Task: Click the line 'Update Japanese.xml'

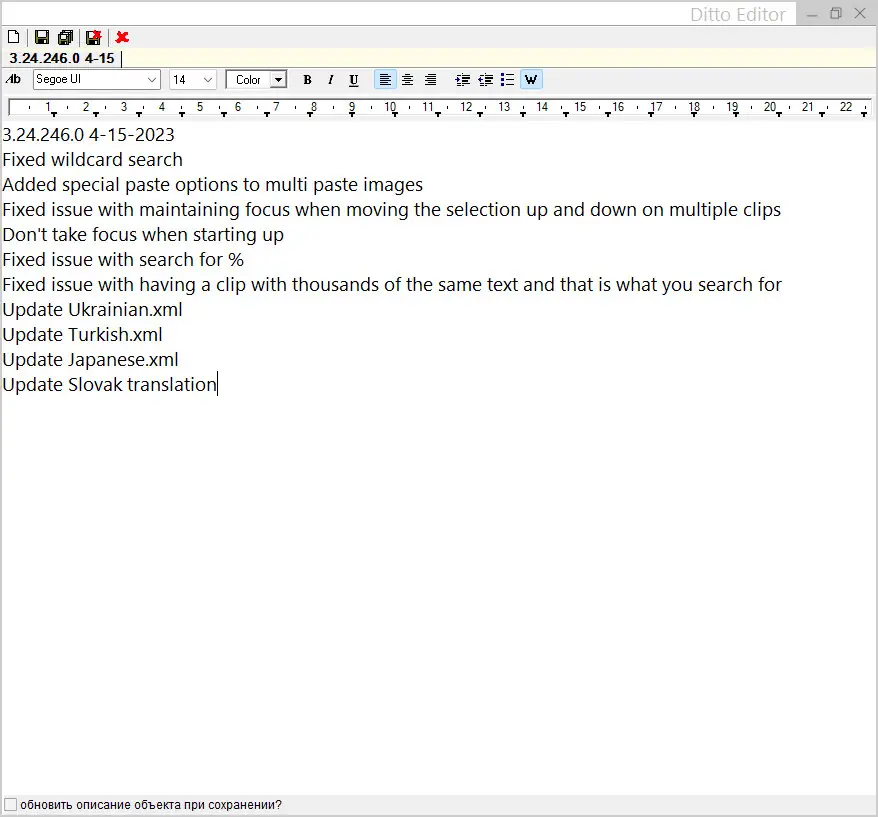Action: click(90, 360)
